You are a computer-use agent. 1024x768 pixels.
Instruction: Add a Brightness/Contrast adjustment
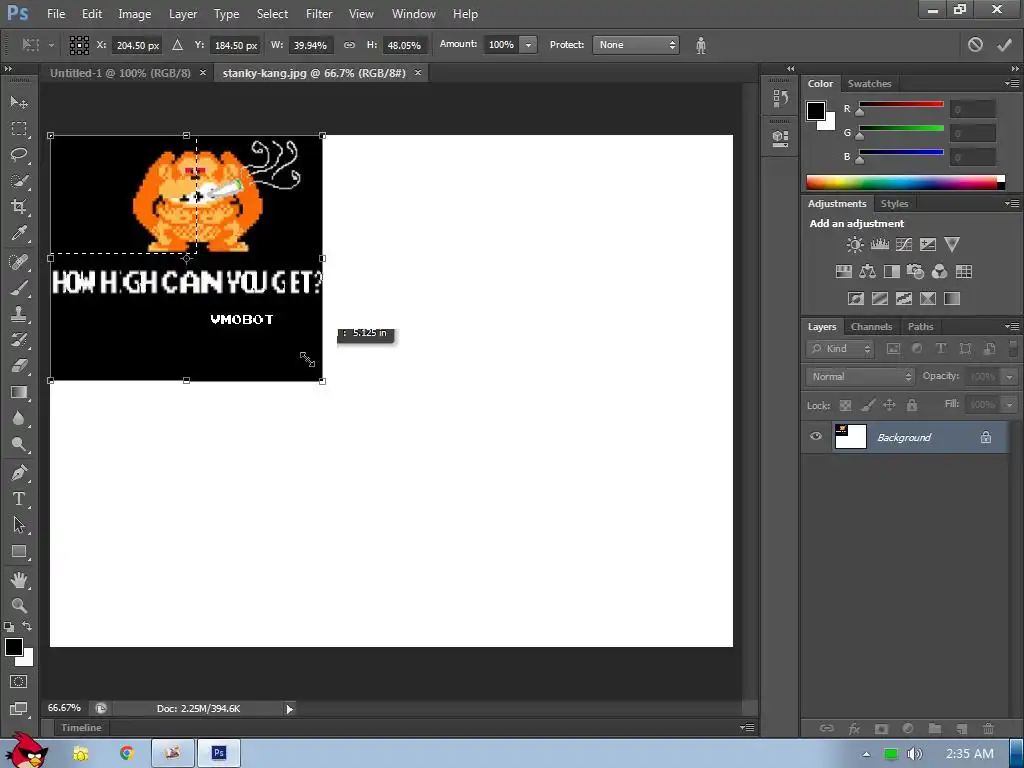[x=854, y=245]
